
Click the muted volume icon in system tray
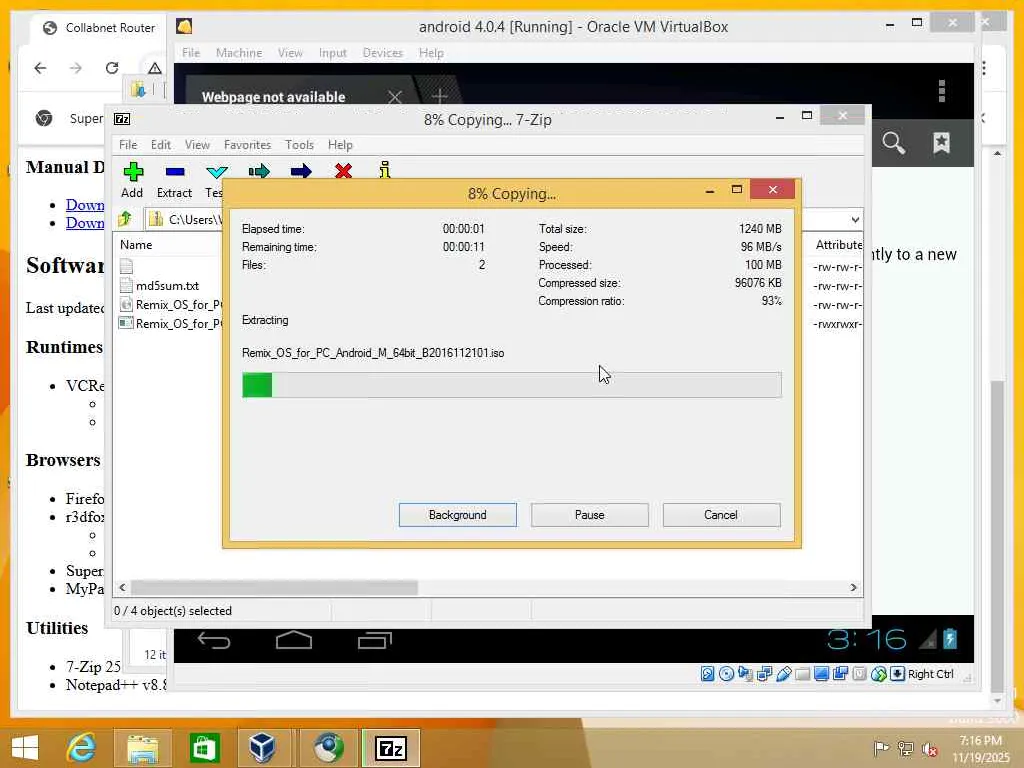929,749
